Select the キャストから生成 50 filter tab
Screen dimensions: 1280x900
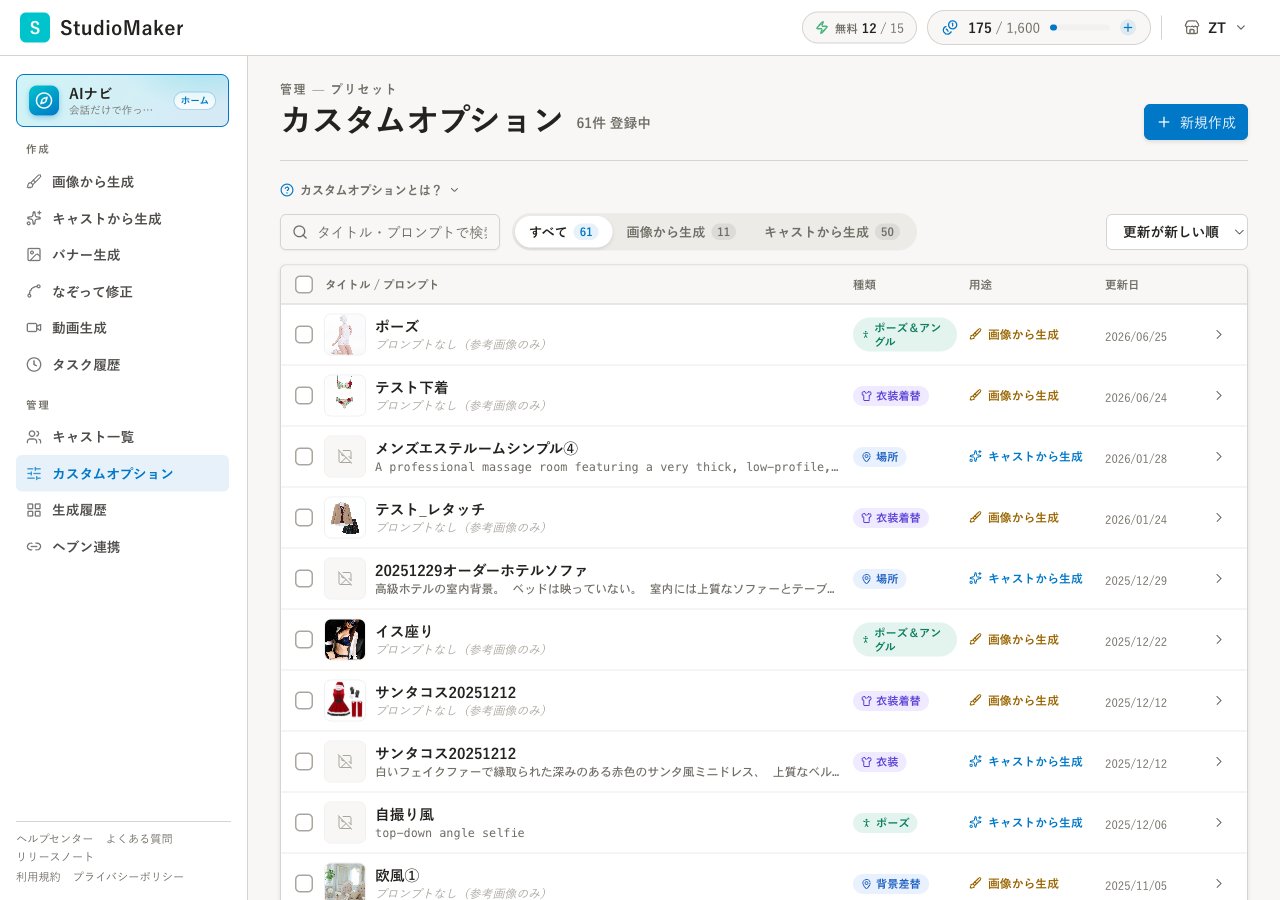click(832, 232)
